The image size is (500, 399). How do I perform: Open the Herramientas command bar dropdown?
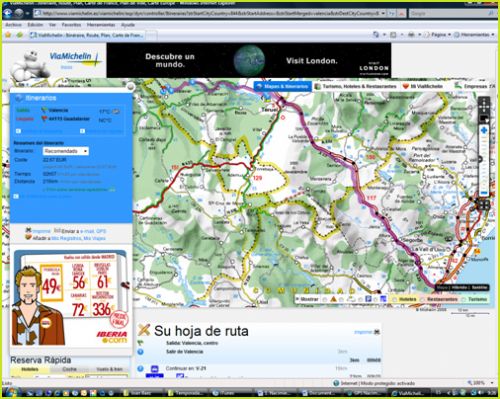(x=474, y=35)
